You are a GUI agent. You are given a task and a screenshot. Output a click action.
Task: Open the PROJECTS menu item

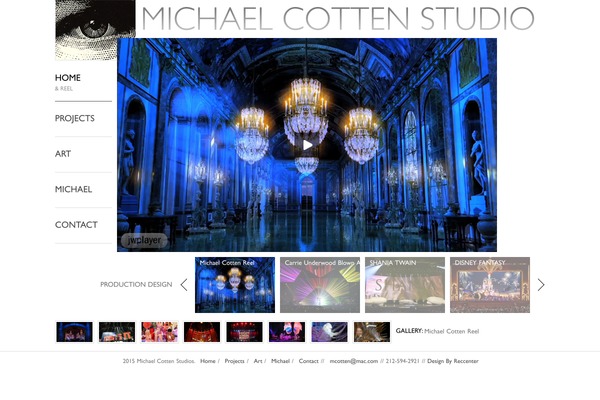point(75,118)
